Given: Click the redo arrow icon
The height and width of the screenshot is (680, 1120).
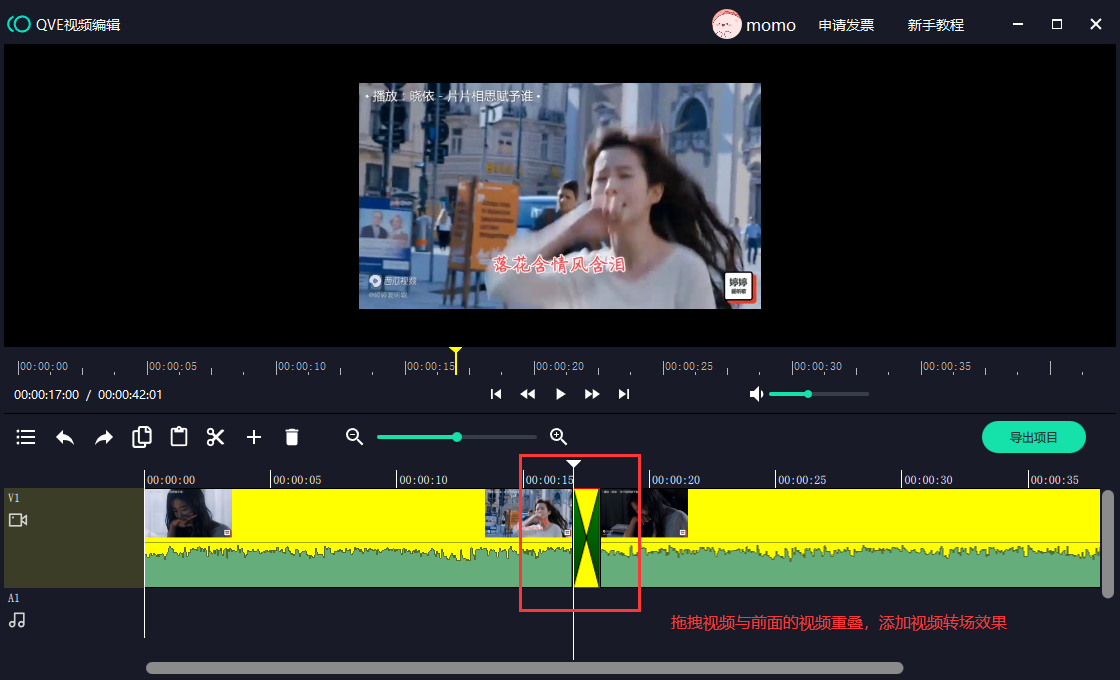Looking at the screenshot, I should tap(104, 437).
